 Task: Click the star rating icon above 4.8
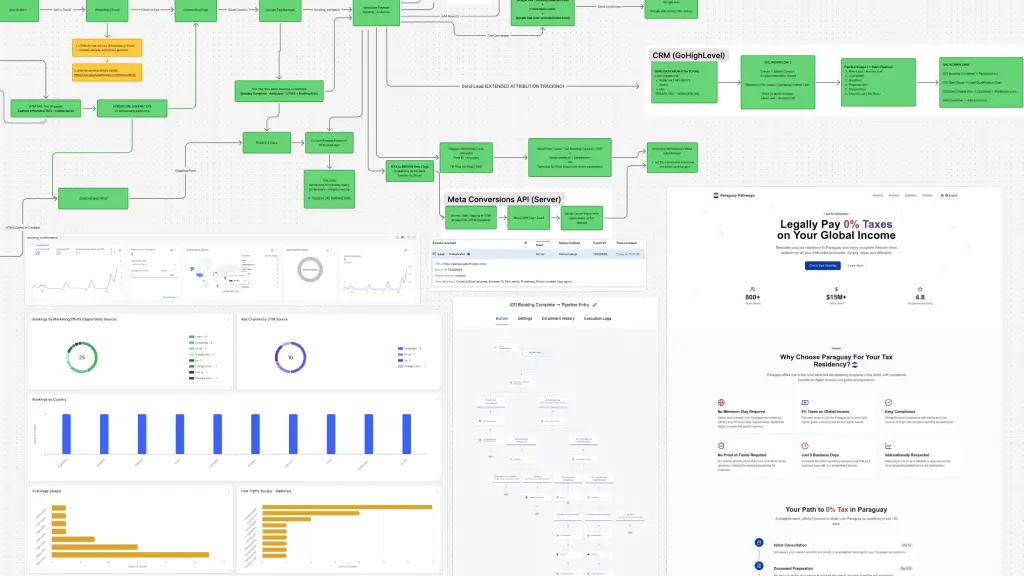pos(920,289)
